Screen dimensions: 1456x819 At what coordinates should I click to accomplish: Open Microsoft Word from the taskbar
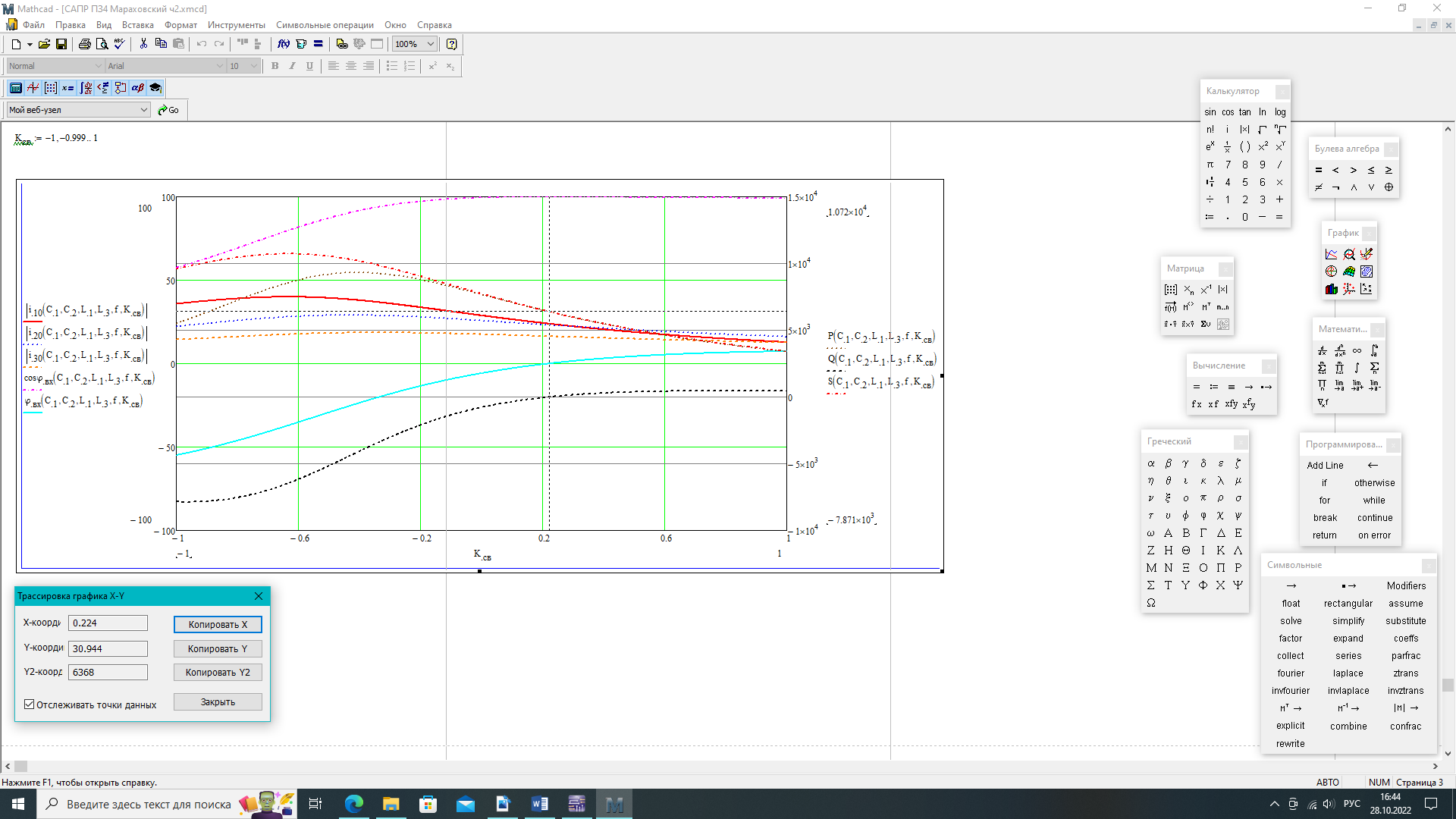tap(540, 804)
